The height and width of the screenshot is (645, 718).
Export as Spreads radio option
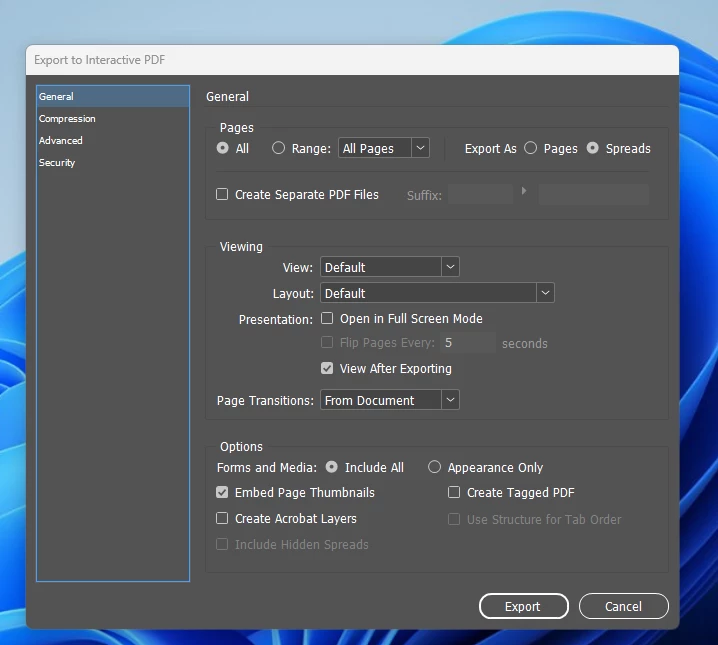[593, 148]
